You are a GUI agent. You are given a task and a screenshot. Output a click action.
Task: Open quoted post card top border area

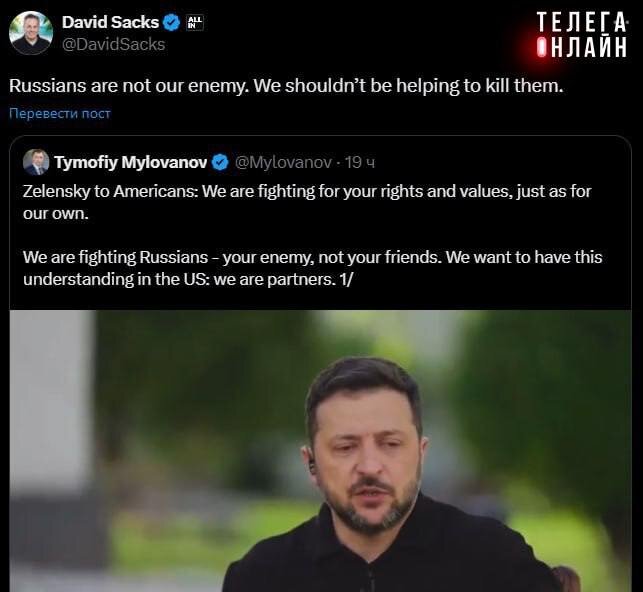(x=320, y=139)
